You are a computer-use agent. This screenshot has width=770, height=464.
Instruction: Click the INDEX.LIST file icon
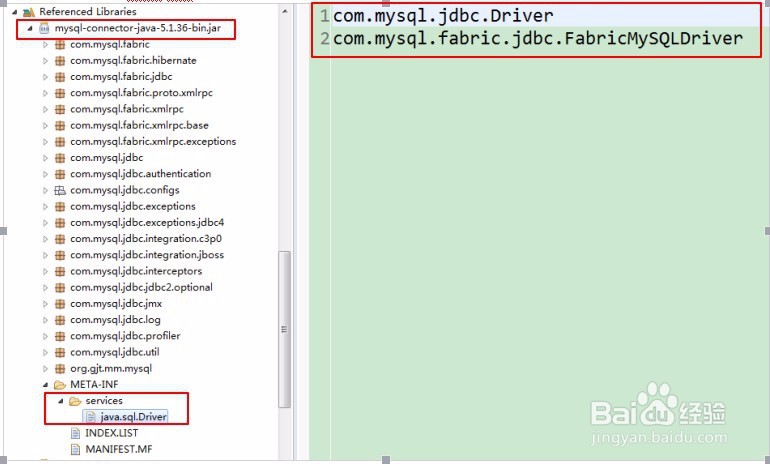coord(75,434)
